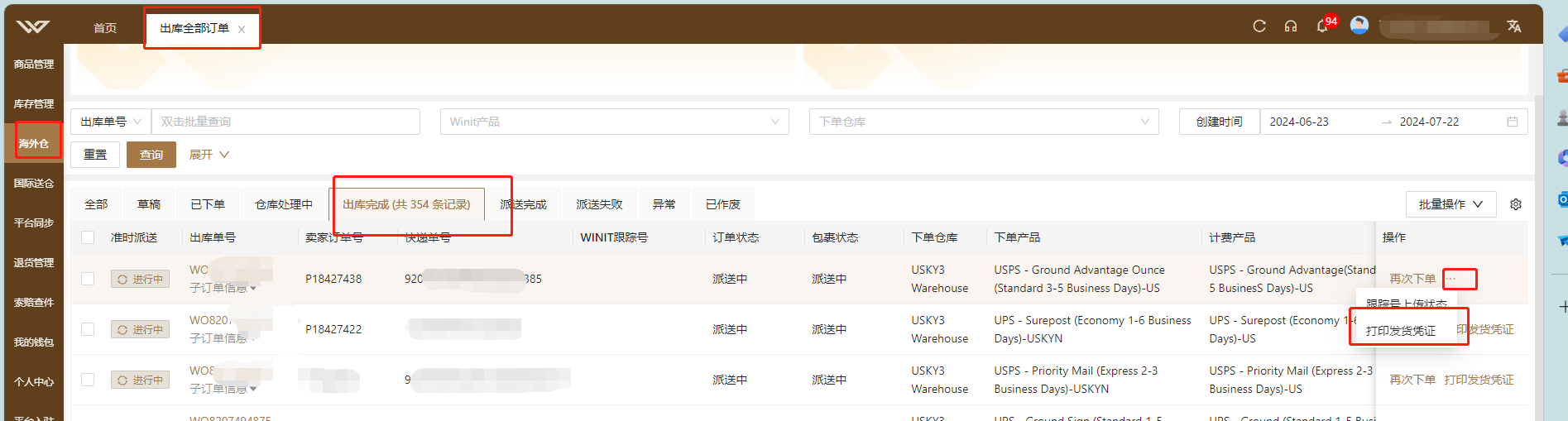Click the 卖家订单号 value P18427438
The height and width of the screenshot is (421, 1568).
333,279
